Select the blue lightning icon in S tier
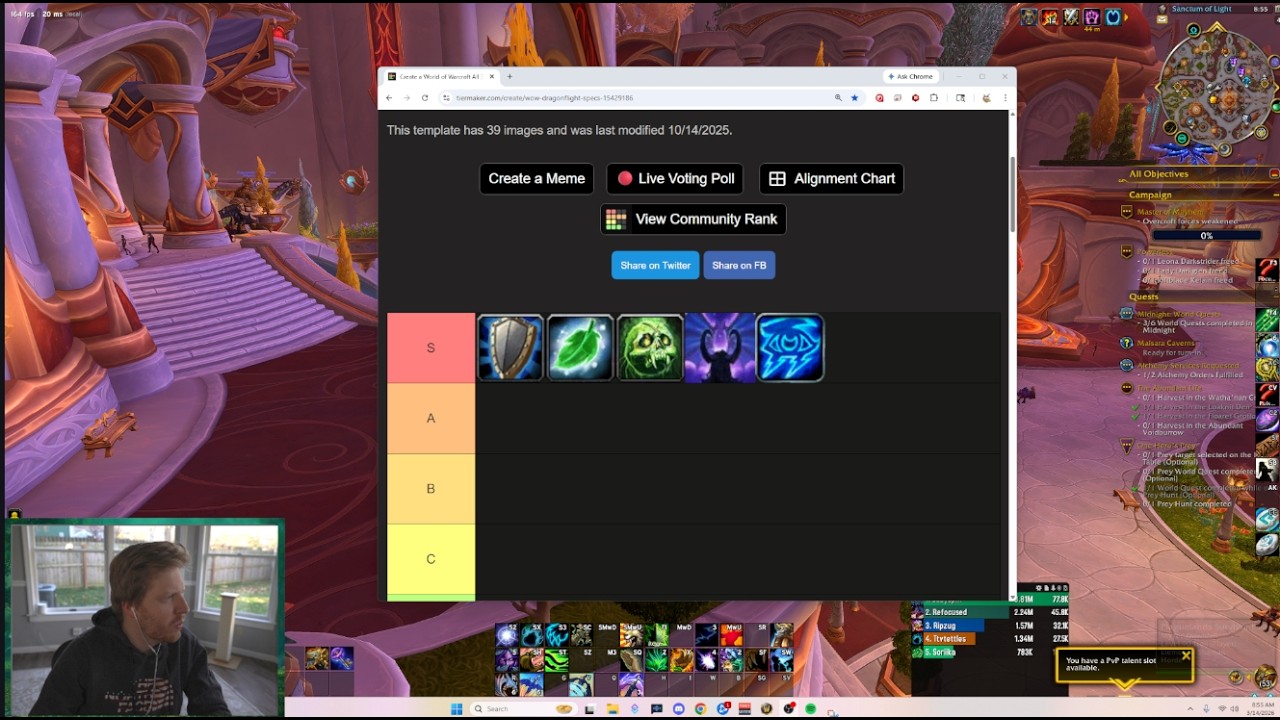This screenshot has width=1280, height=720. click(x=790, y=348)
